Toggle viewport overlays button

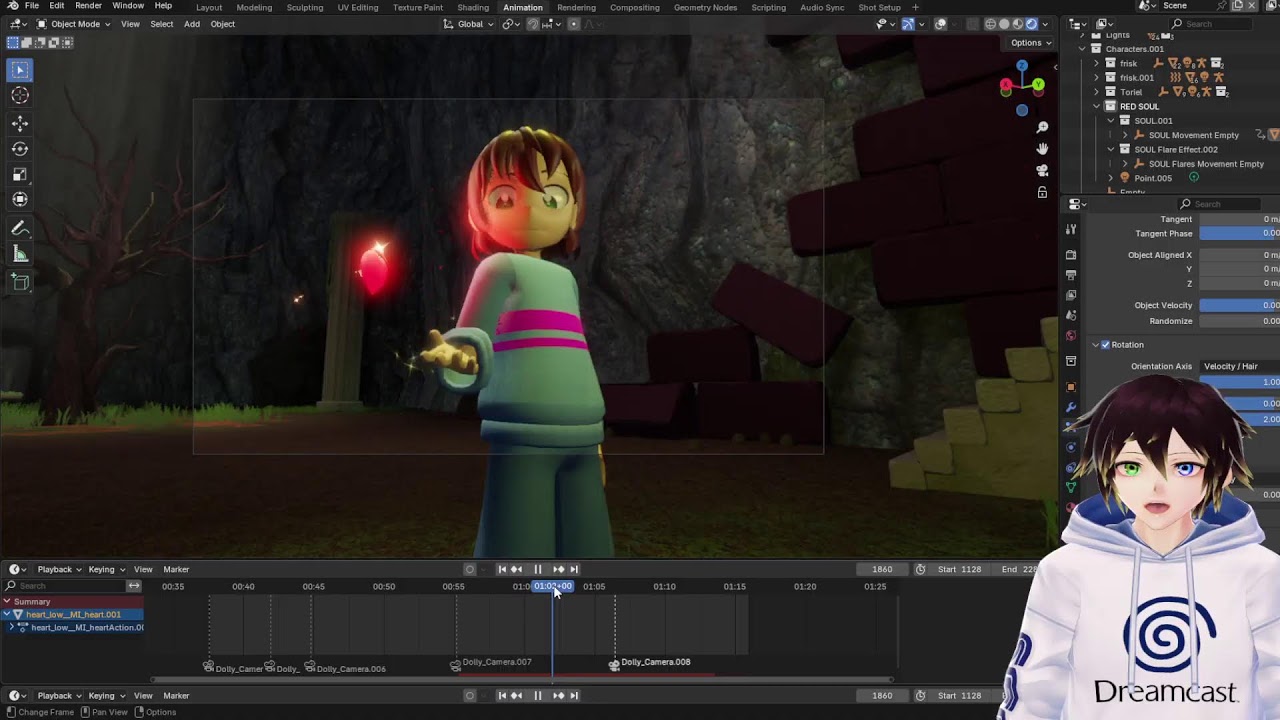click(x=941, y=24)
